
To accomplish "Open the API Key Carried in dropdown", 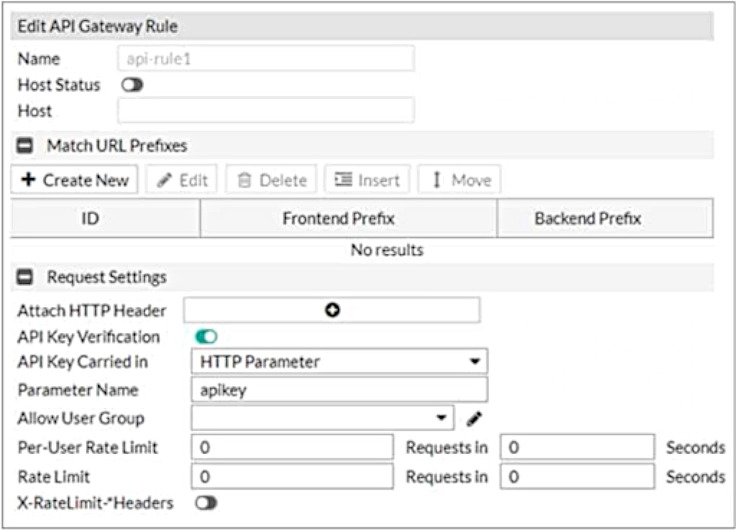I will (x=338, y=362).
